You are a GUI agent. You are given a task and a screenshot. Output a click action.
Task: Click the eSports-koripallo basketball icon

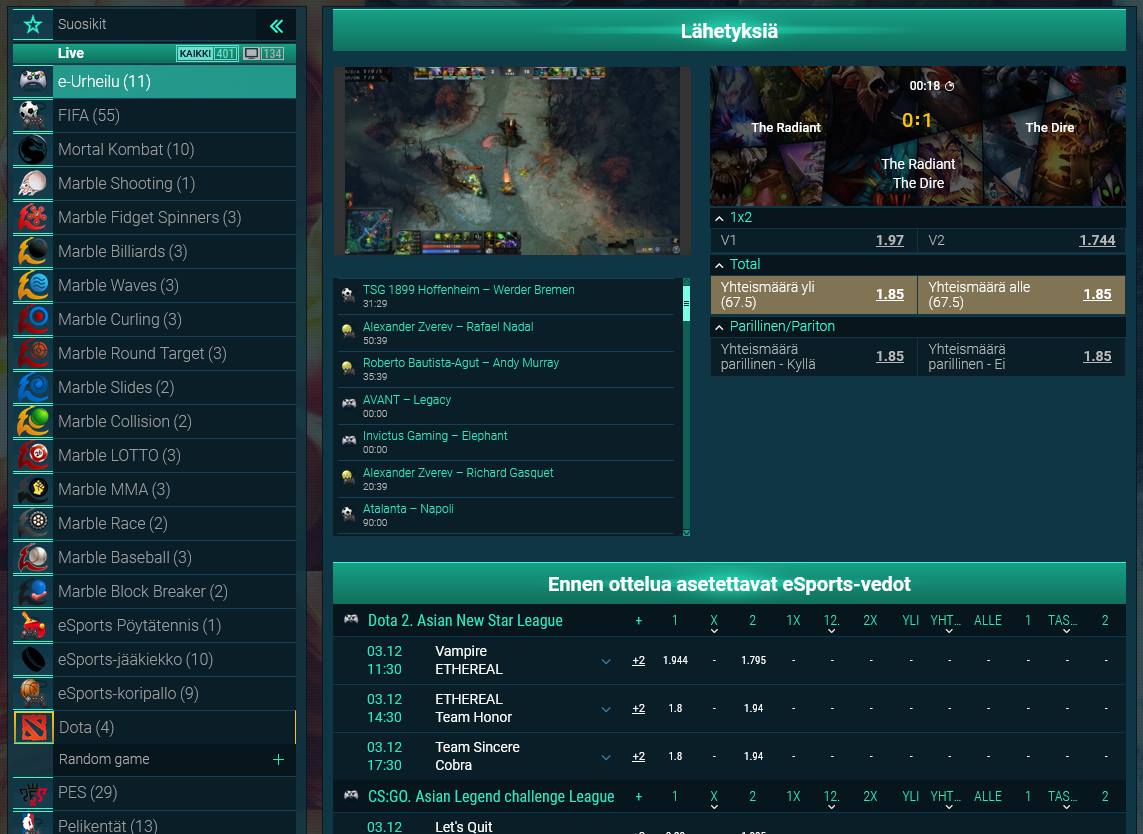(33, 693)
